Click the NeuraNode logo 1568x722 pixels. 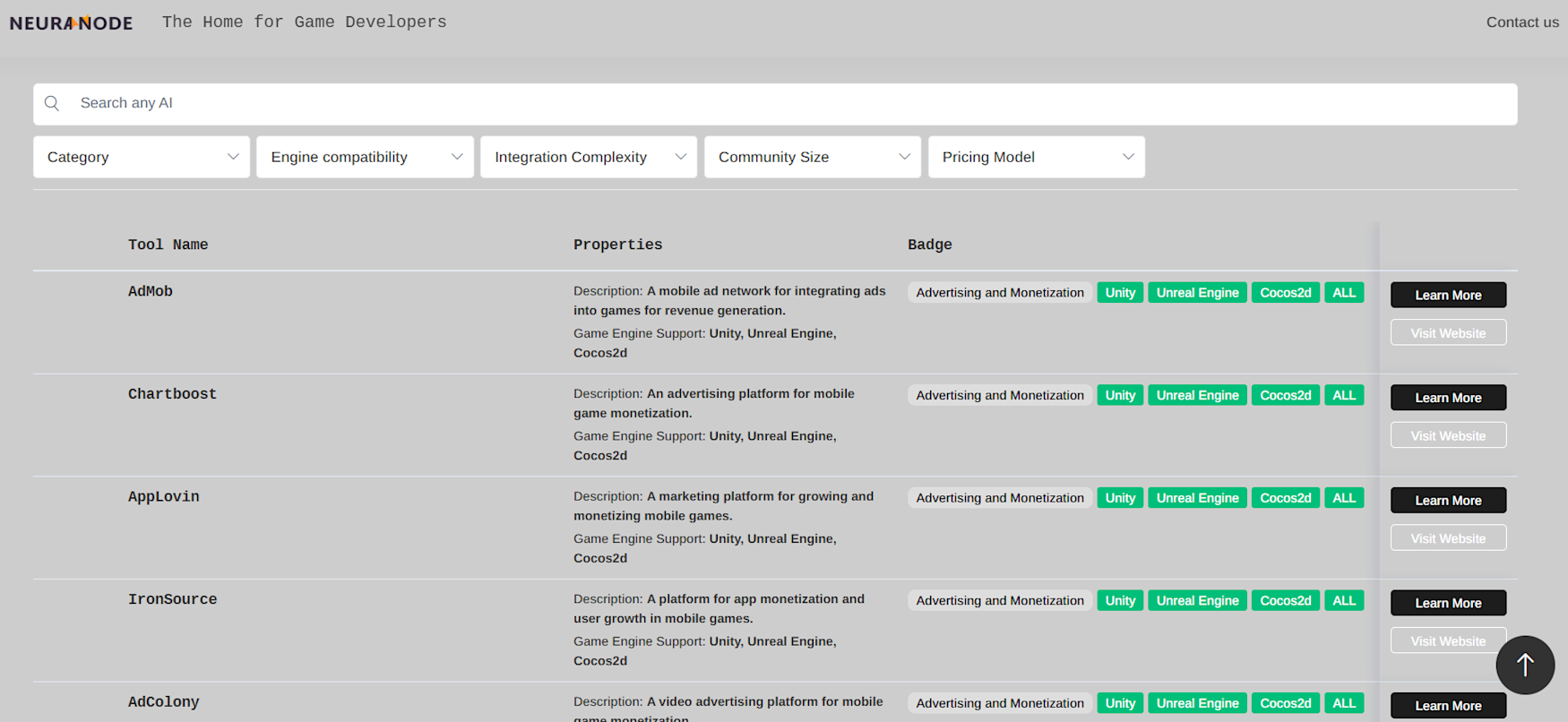71,22
